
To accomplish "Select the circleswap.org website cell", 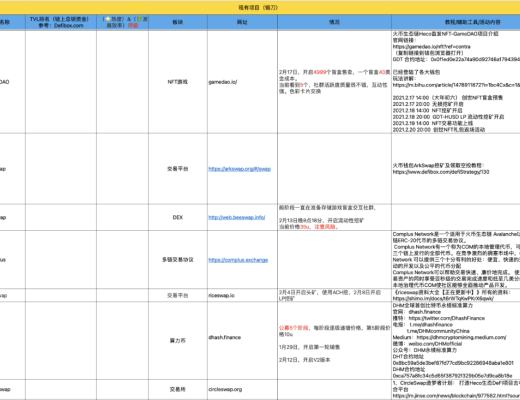I will pos(242,389).
